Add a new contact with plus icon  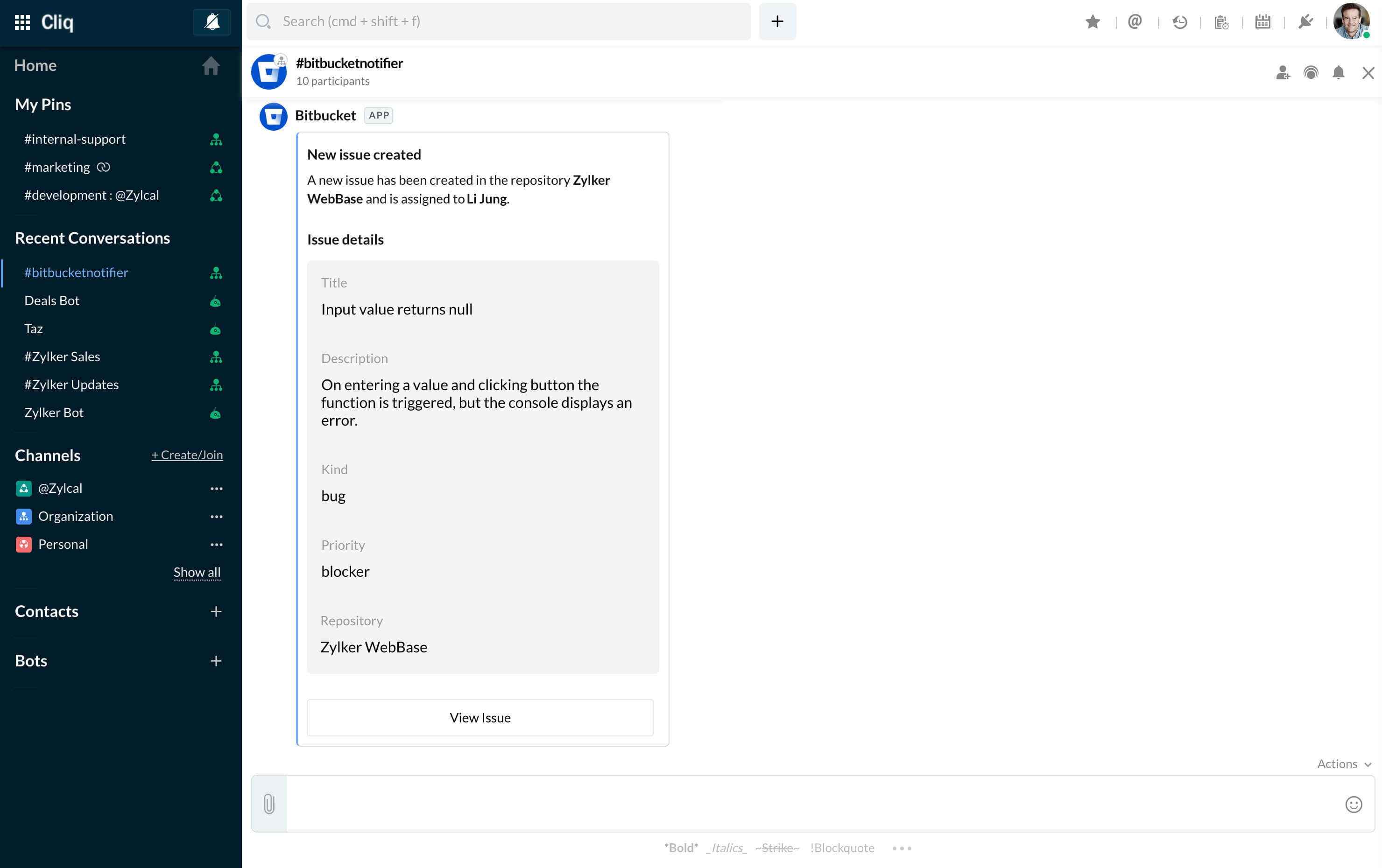click(x=216, y=611)
